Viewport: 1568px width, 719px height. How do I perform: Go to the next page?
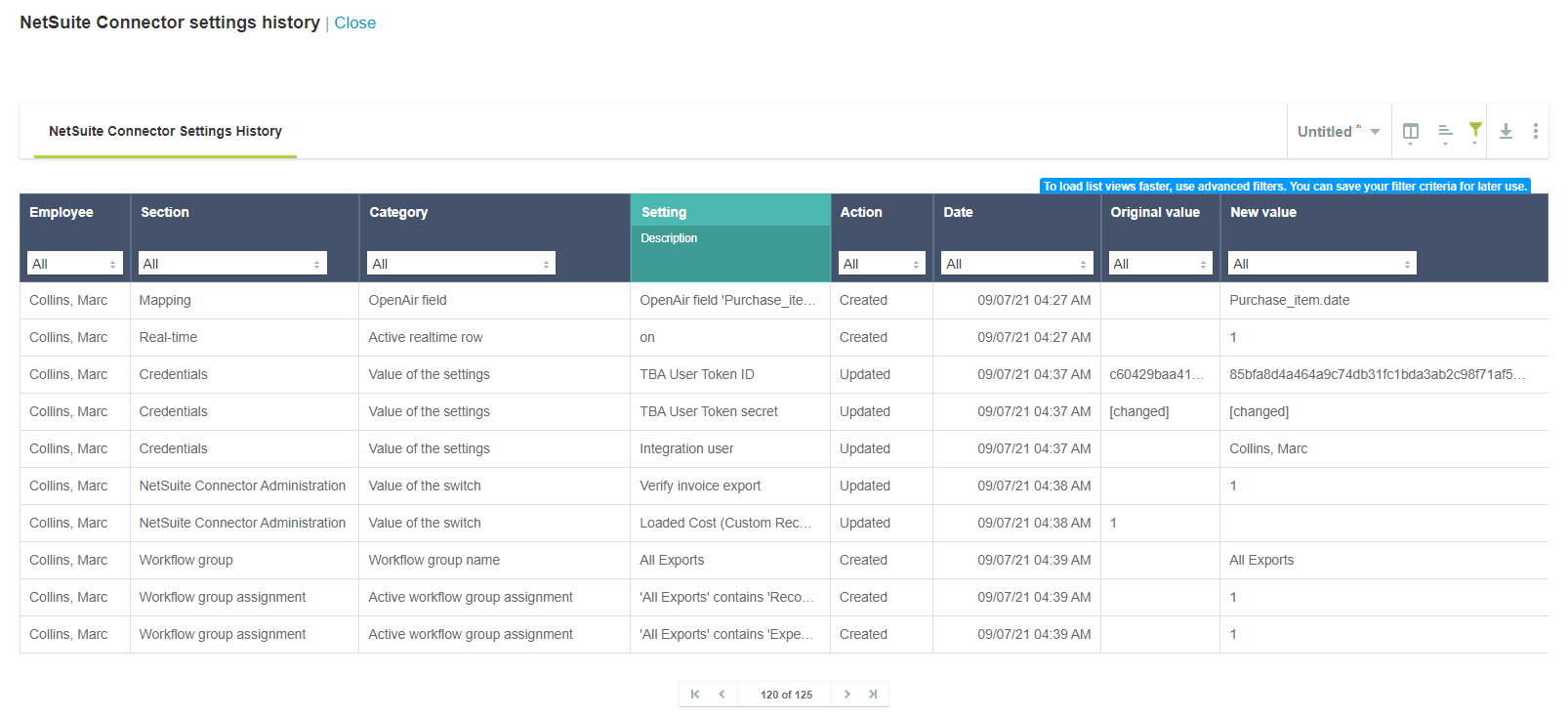[846, 695]
